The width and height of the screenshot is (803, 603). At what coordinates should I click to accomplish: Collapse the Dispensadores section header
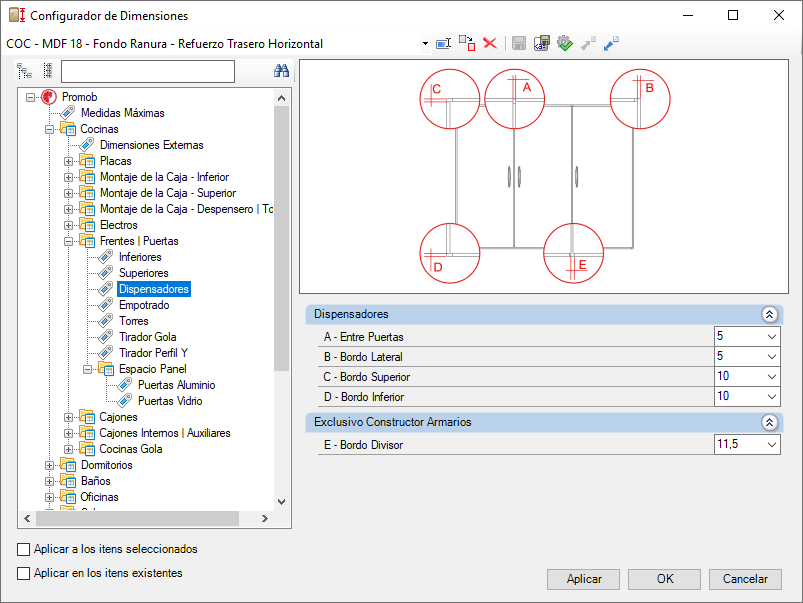coord(769,314)
